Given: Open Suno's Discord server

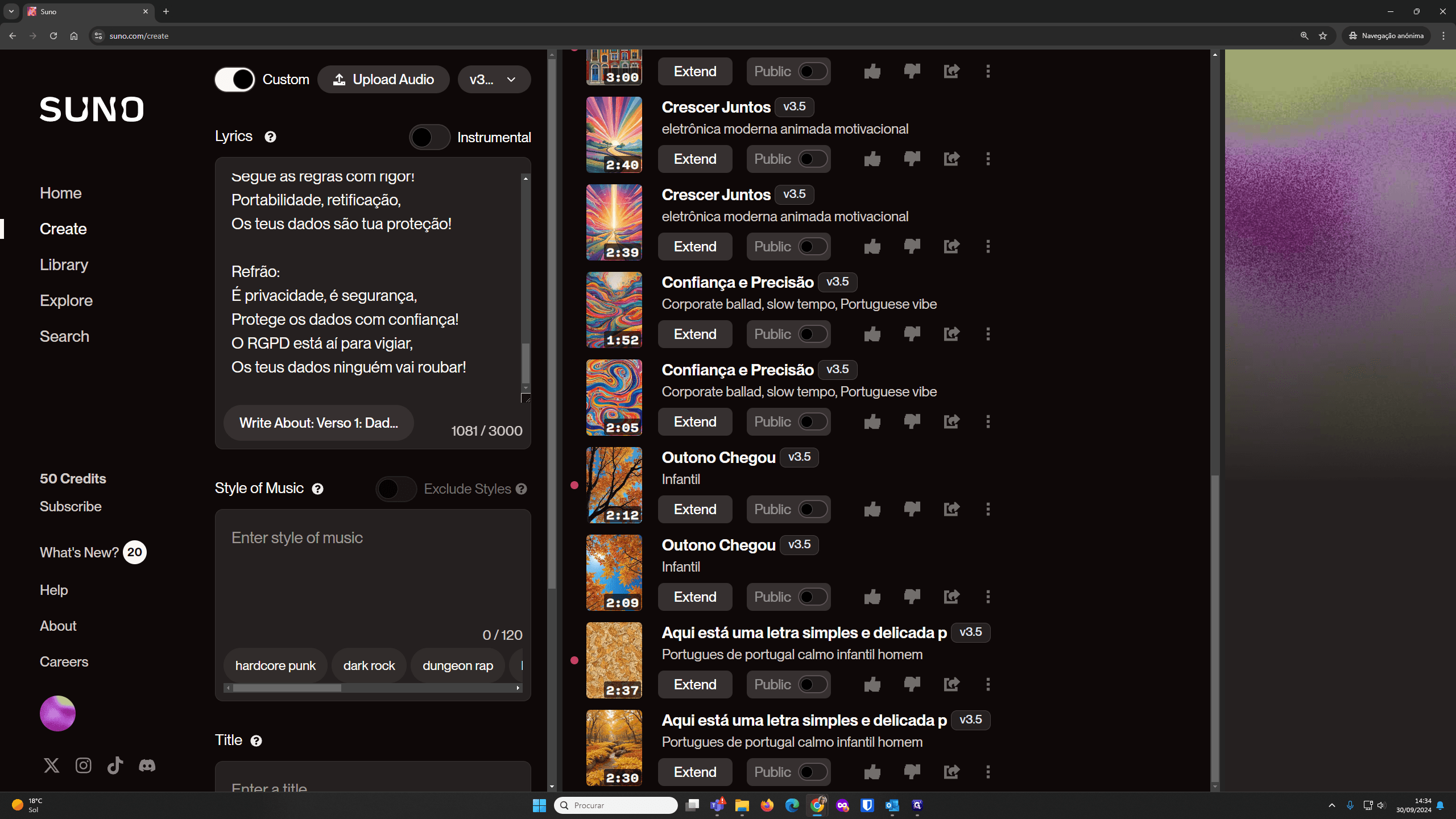Looking at the screenshot, I should pyautogui.click(x=147, y=766).
